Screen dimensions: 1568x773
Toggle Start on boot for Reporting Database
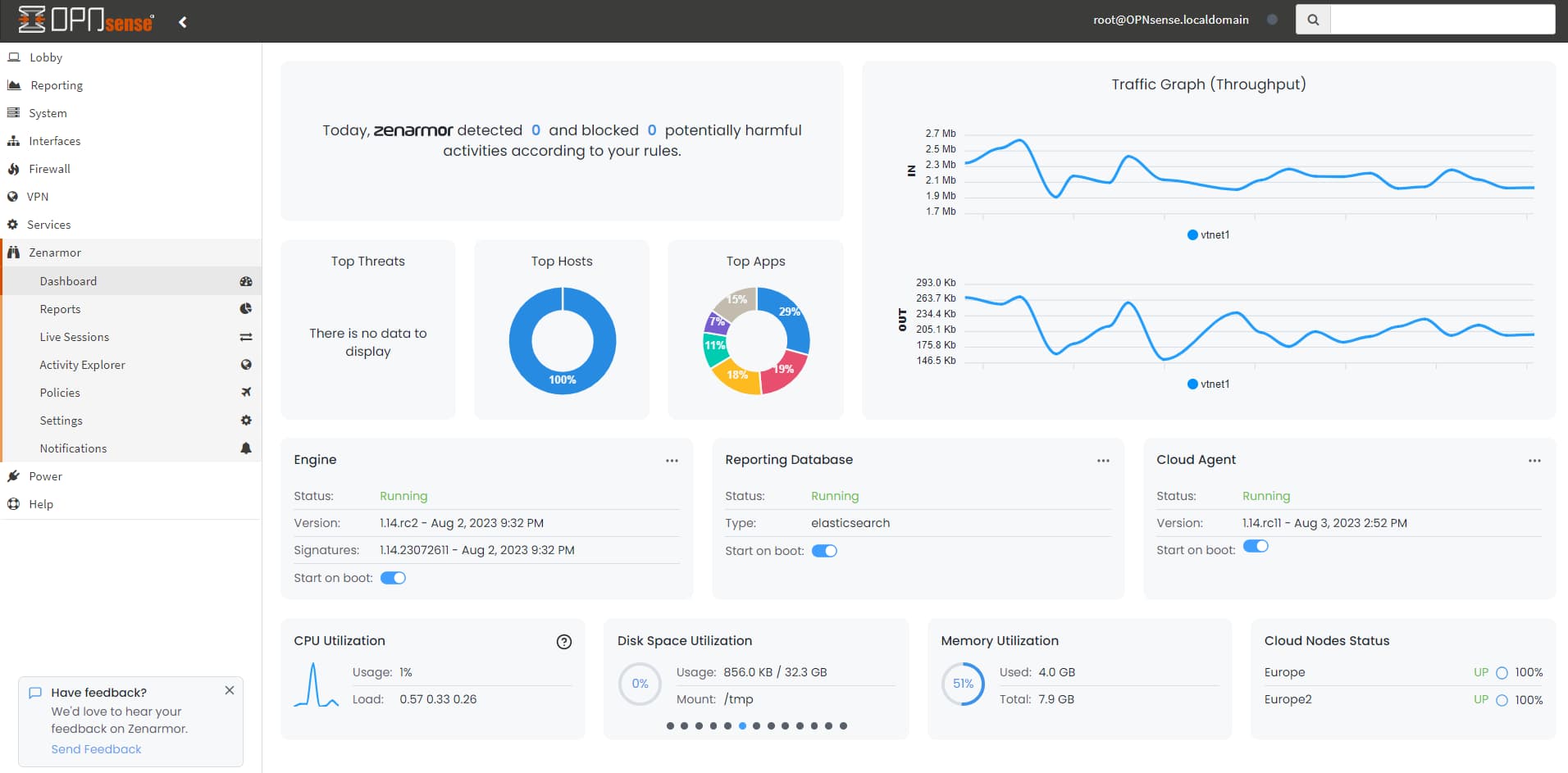click(x=825, y=551)
